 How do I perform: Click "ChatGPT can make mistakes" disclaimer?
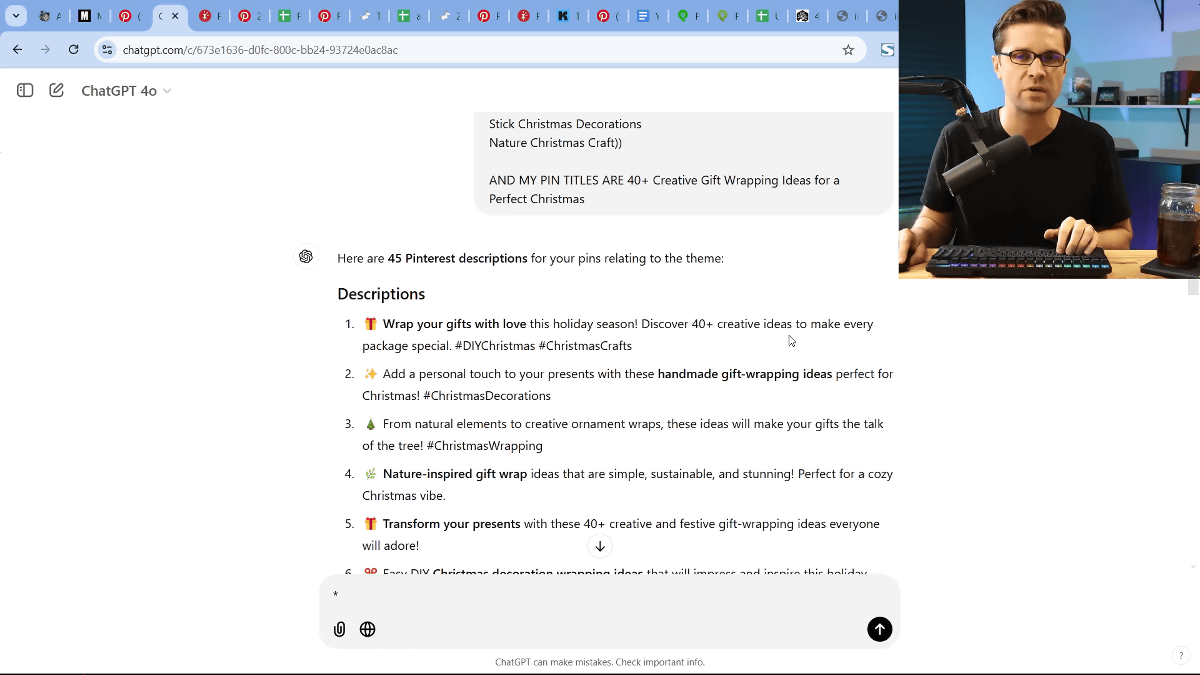[x=553, y=662]
